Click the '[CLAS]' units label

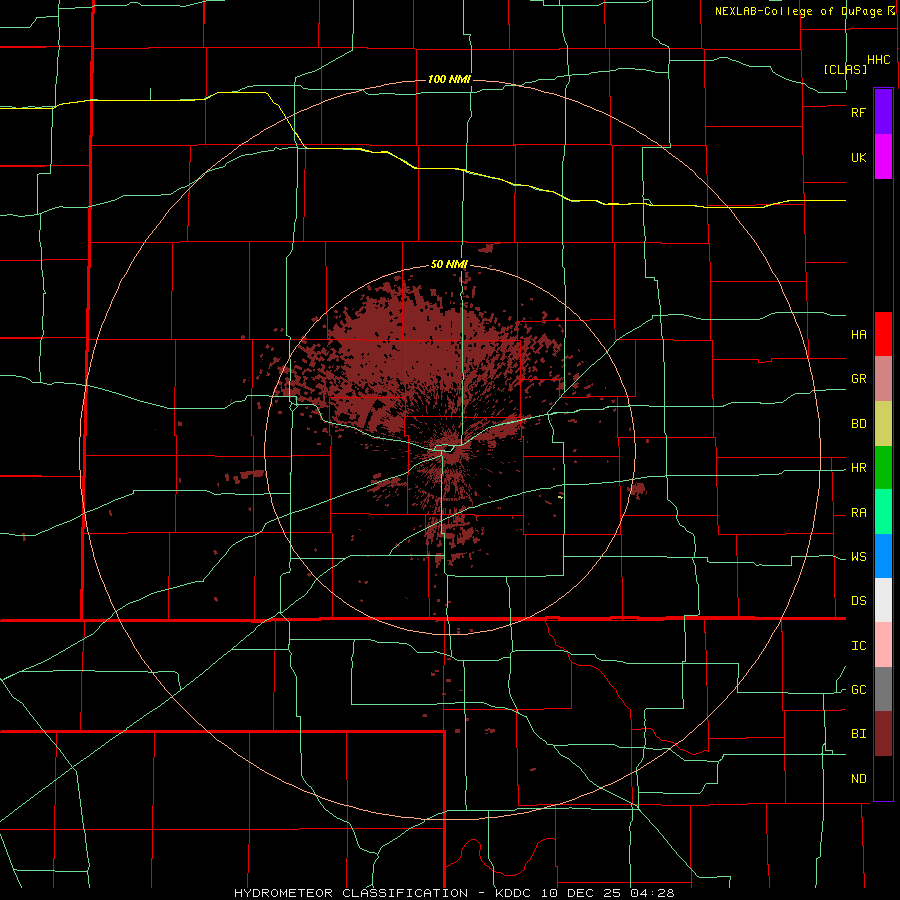pyautogui.click(x=845, y=69)
